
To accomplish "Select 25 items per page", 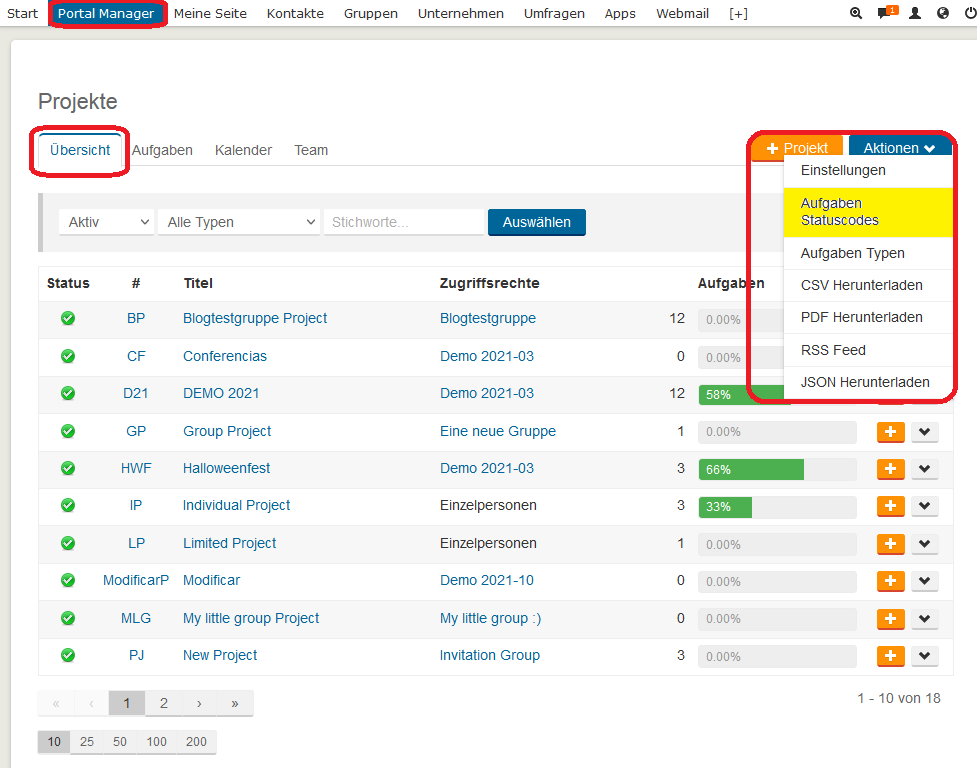I will pos(87,742).
